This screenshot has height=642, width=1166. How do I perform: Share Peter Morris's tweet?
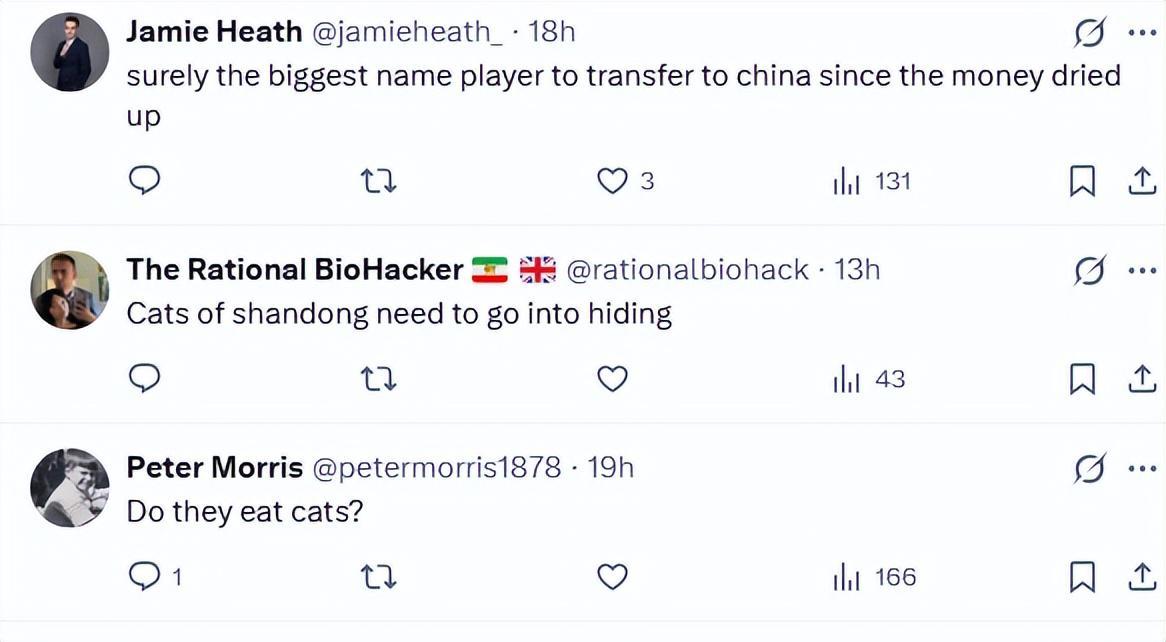pos(1141,577)
